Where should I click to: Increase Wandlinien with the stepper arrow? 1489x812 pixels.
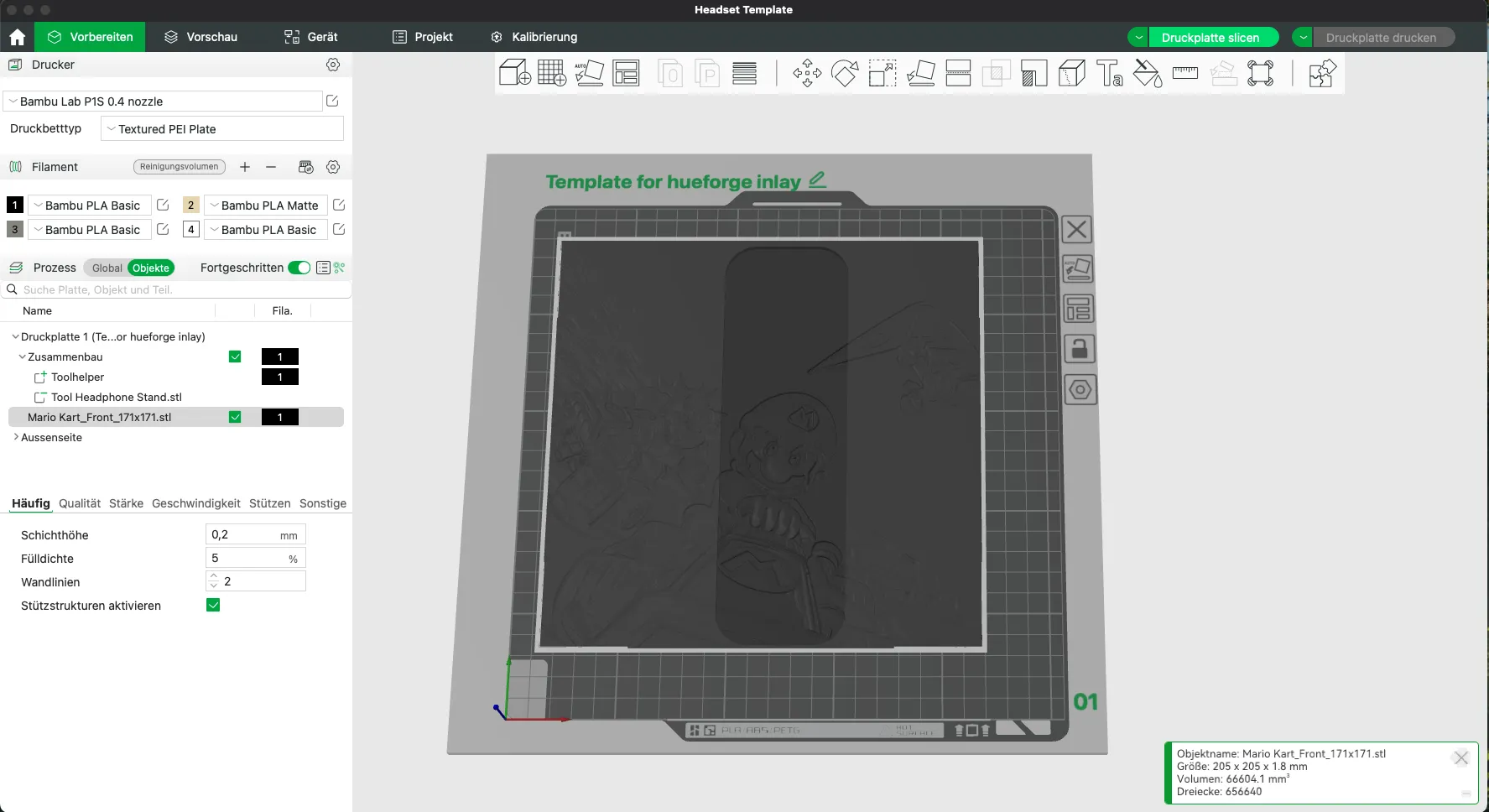(x=213, y=576)
